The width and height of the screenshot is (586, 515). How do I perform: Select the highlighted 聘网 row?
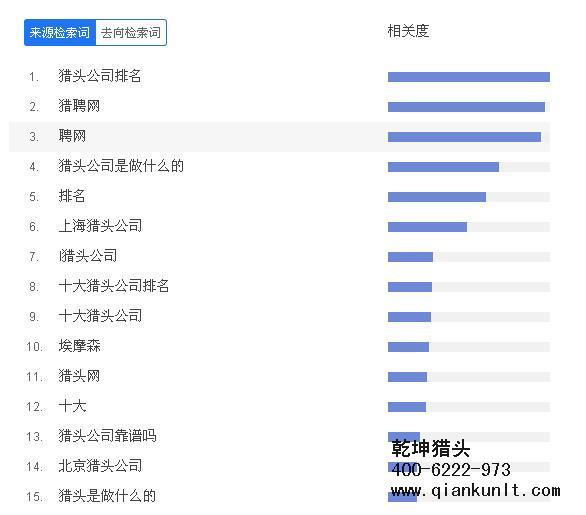click(280, 136)
